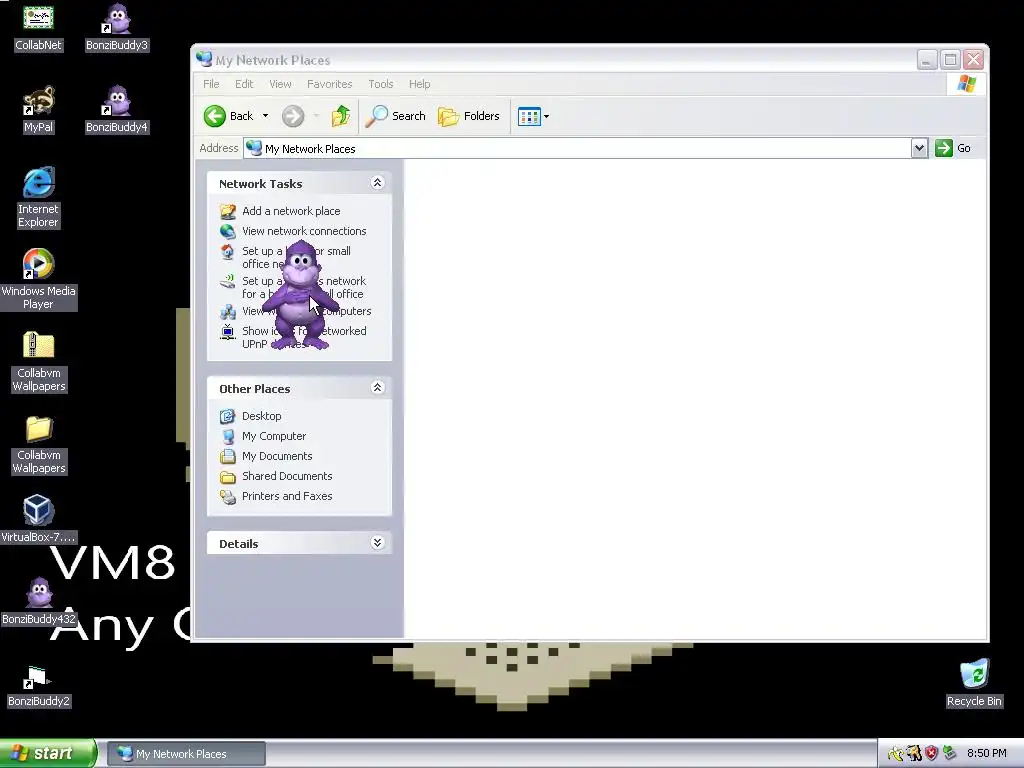Screen dimensions: 1024x768
Task: Open My Computer from Other Places
Action: coord(274,436)
